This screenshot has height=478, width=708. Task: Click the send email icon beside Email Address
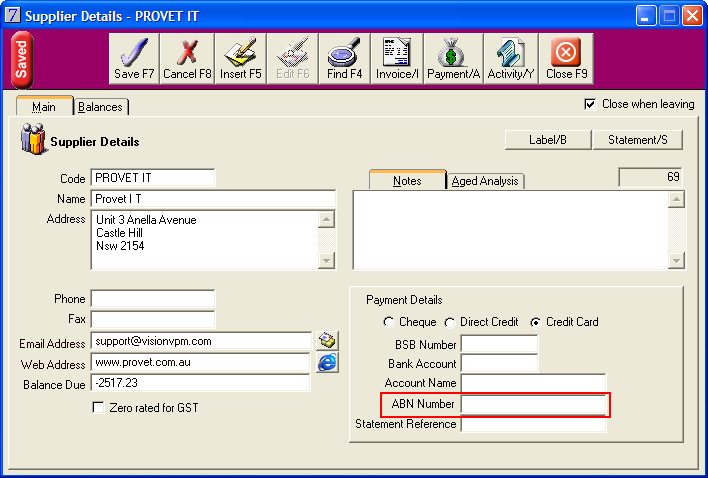coord(327,341)
